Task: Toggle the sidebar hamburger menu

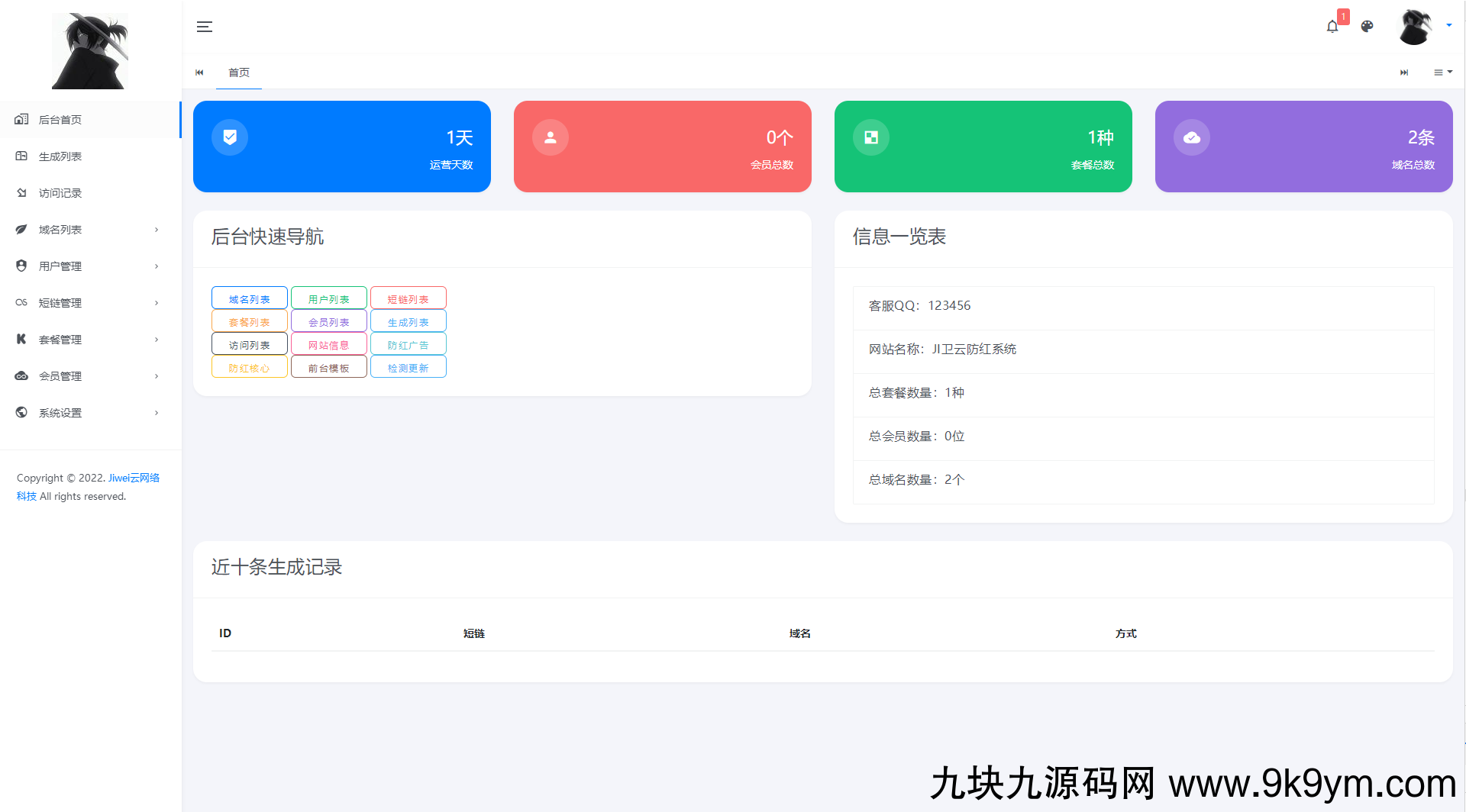Action: [204, 27]
